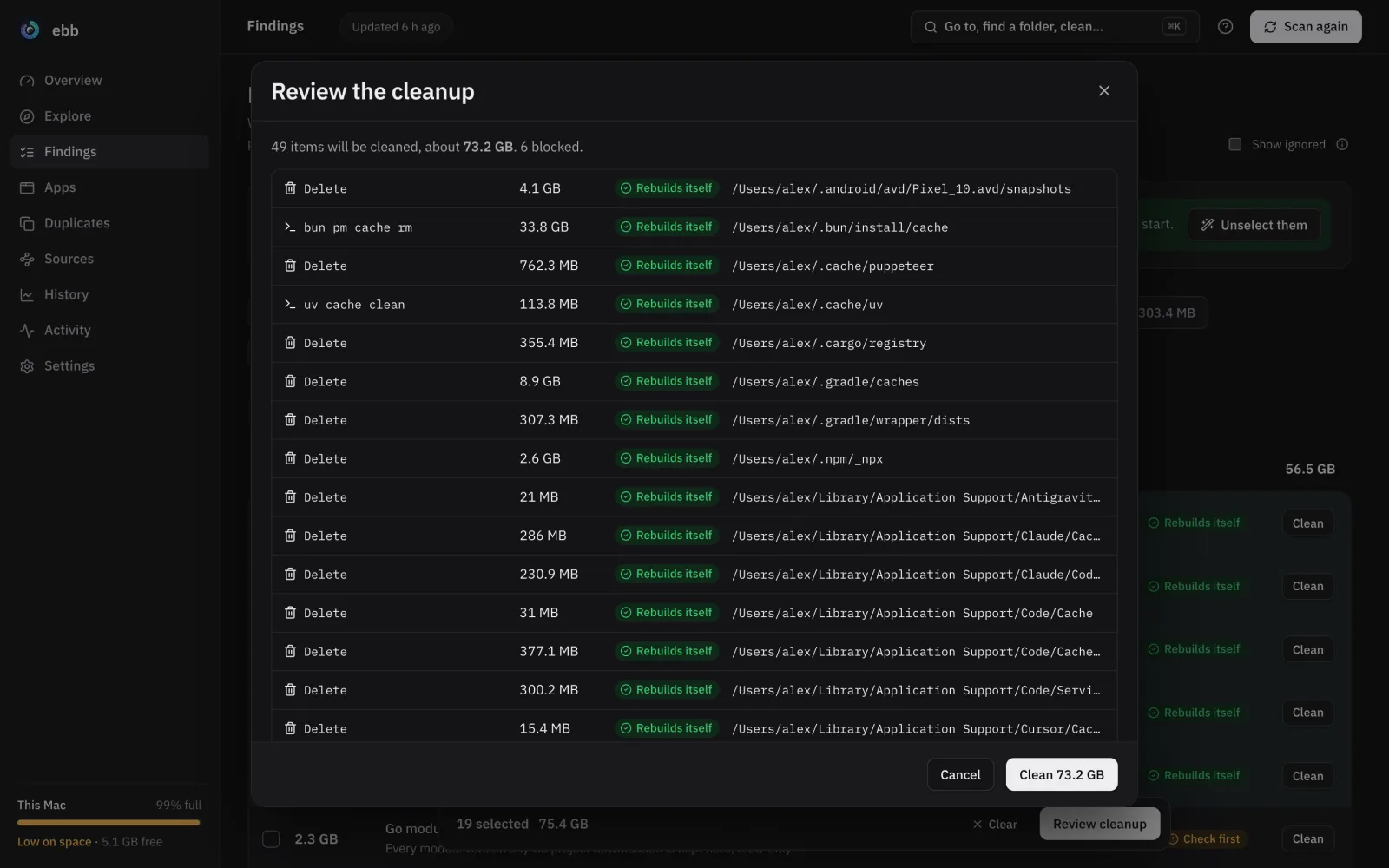The width and height of the screenshot is (1389, 868).
Task: Focus the Go to, find a folder search field
Action: (1055, 27)
